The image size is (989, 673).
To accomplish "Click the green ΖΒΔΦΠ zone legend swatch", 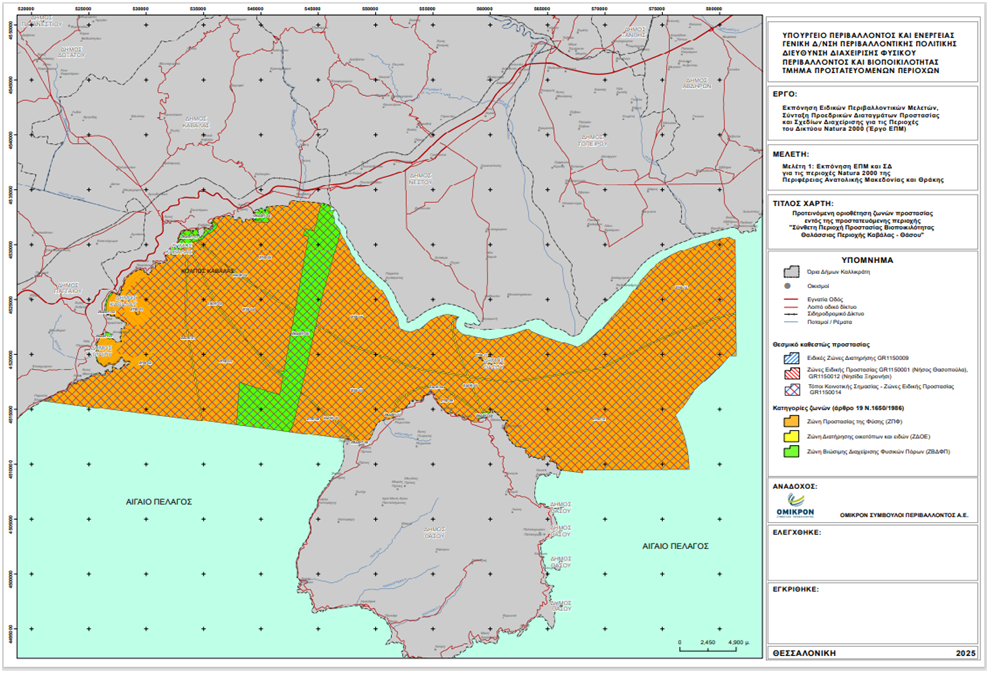I will 789,453.
